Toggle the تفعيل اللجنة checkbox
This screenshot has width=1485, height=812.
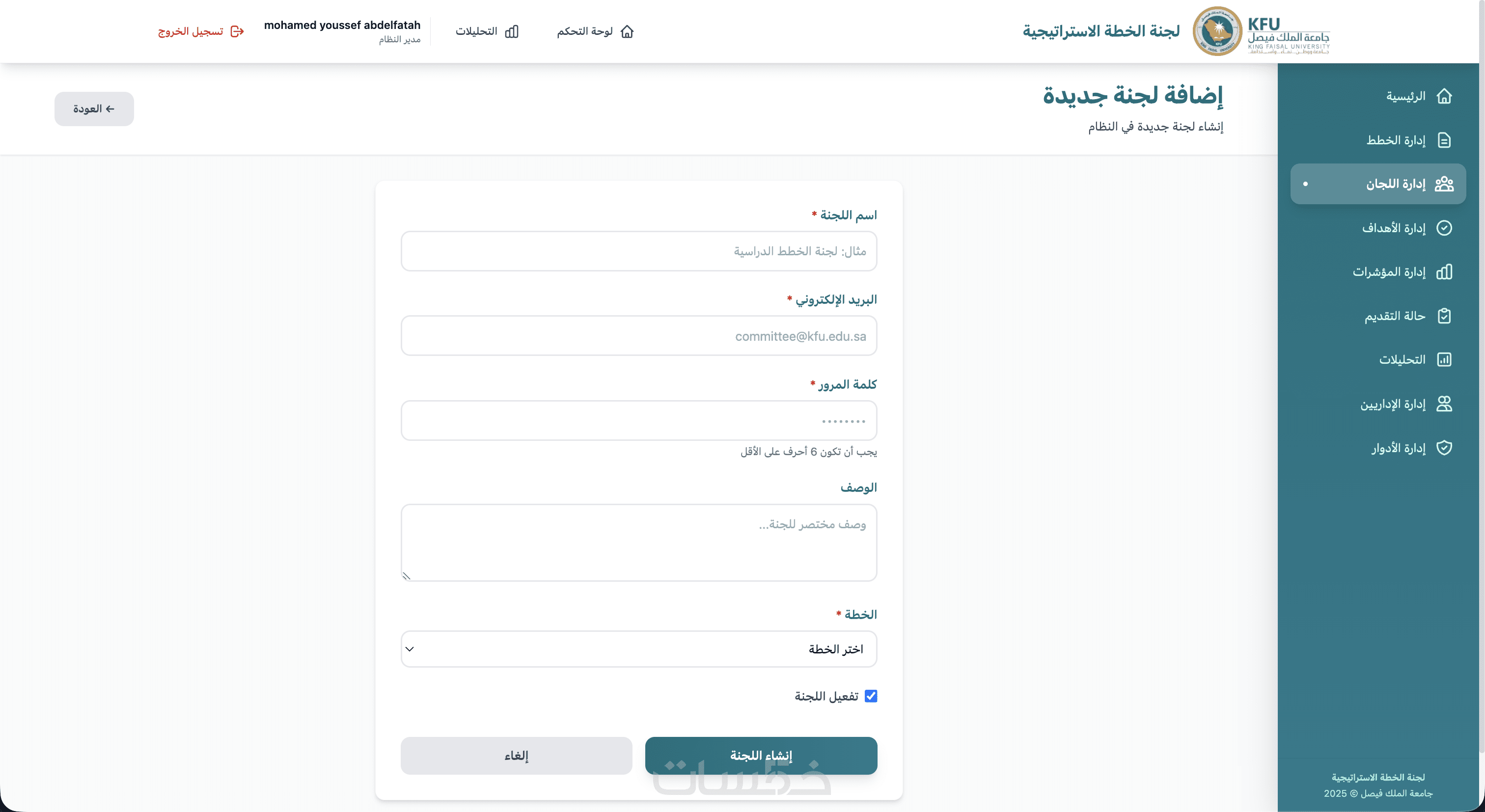[x=871, y=696]
